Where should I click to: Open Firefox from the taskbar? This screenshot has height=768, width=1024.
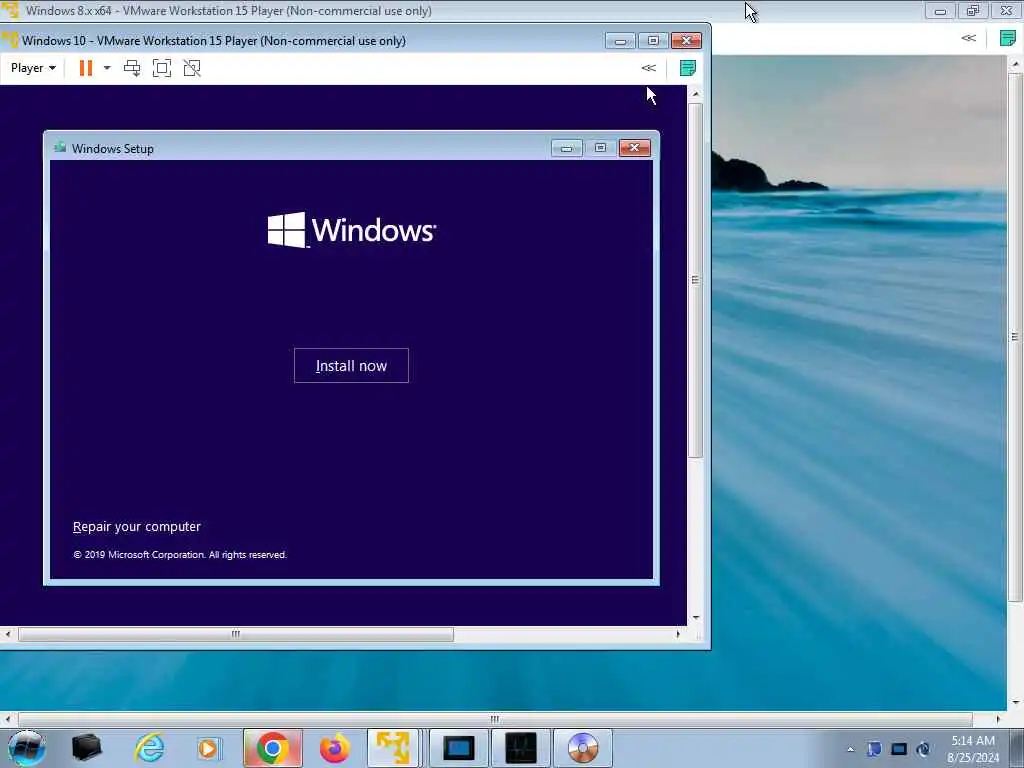click(334, 748)
